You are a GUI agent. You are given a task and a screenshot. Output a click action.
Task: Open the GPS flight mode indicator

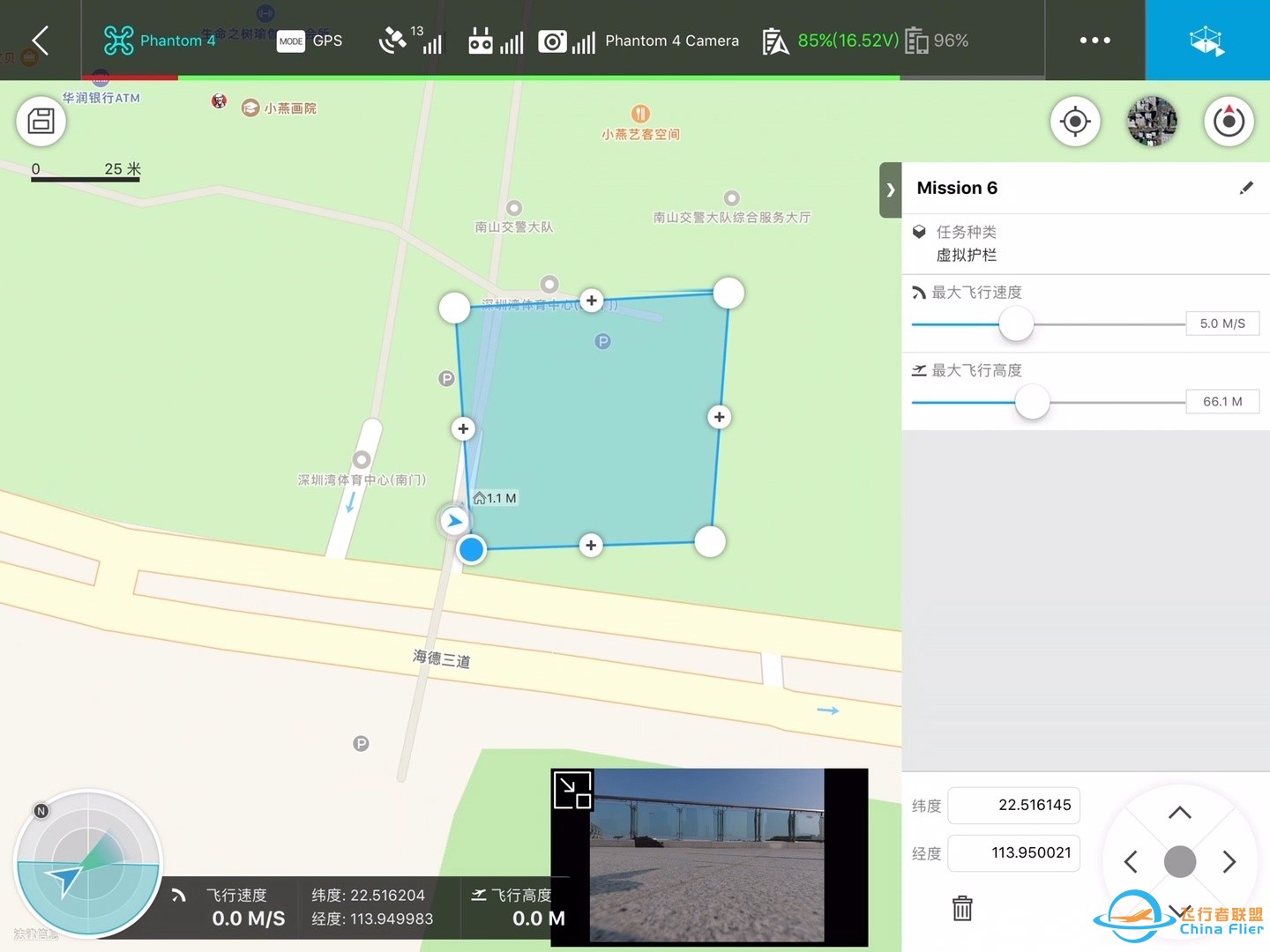point(310,41)
